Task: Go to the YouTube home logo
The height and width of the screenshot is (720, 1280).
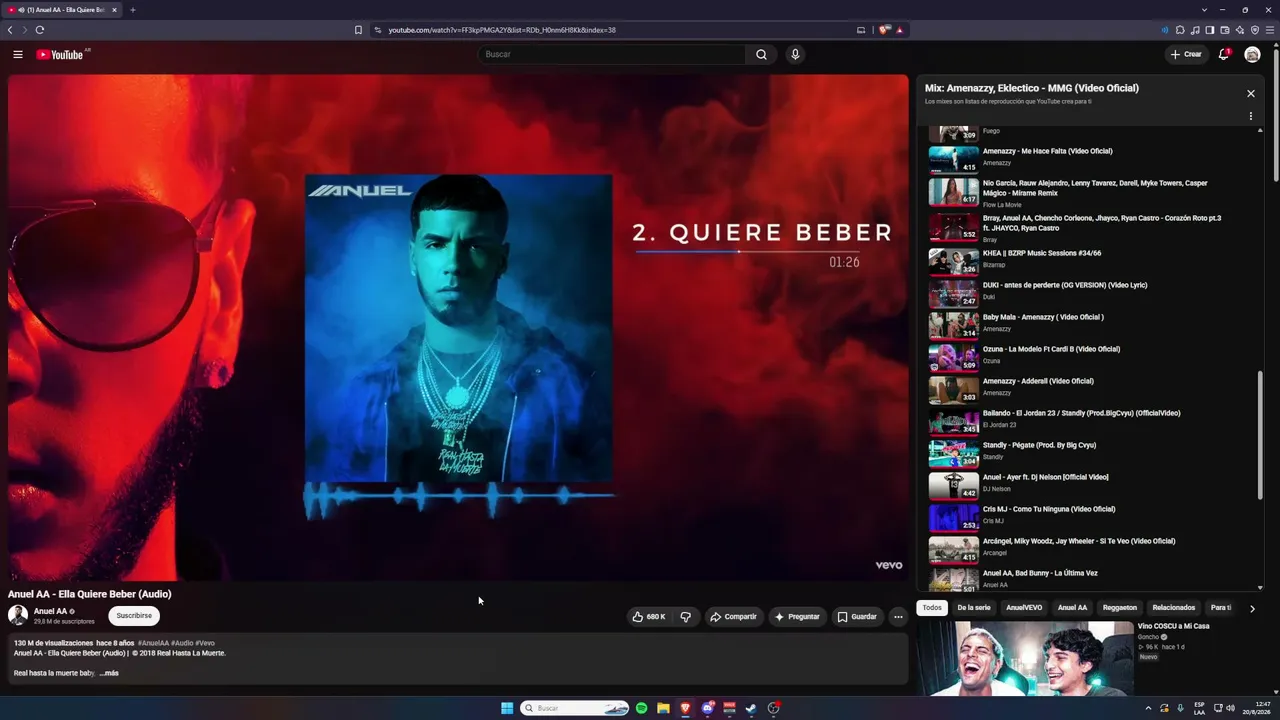Action: coord(62,54)
